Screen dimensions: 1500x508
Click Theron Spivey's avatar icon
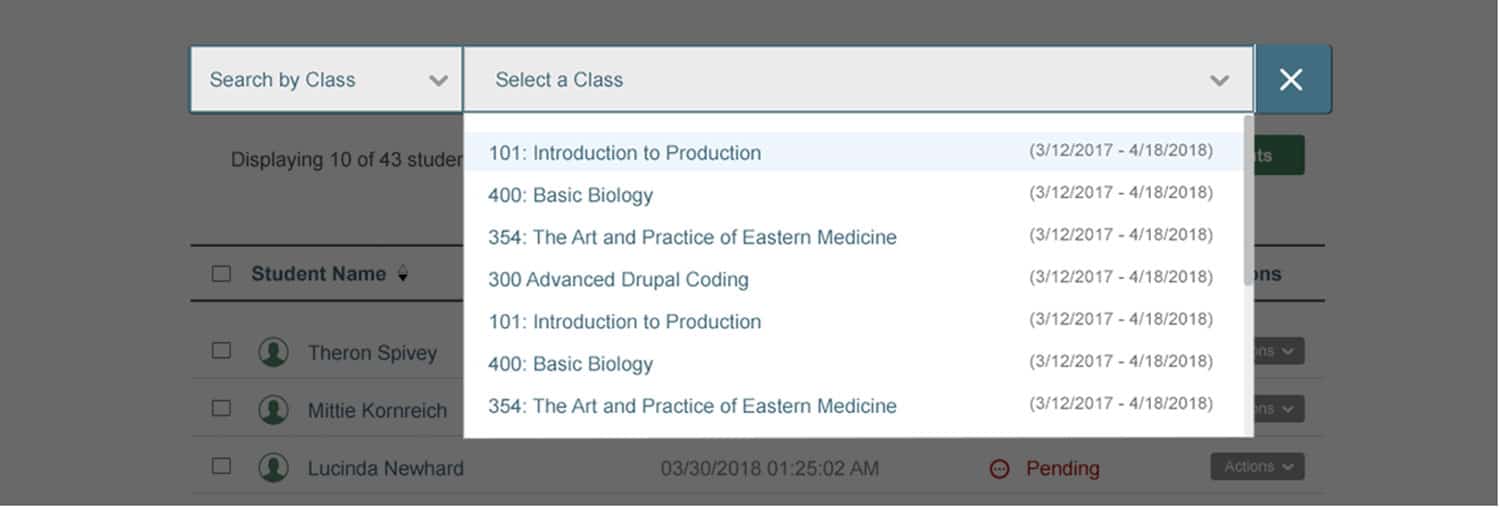coord(273,352)
